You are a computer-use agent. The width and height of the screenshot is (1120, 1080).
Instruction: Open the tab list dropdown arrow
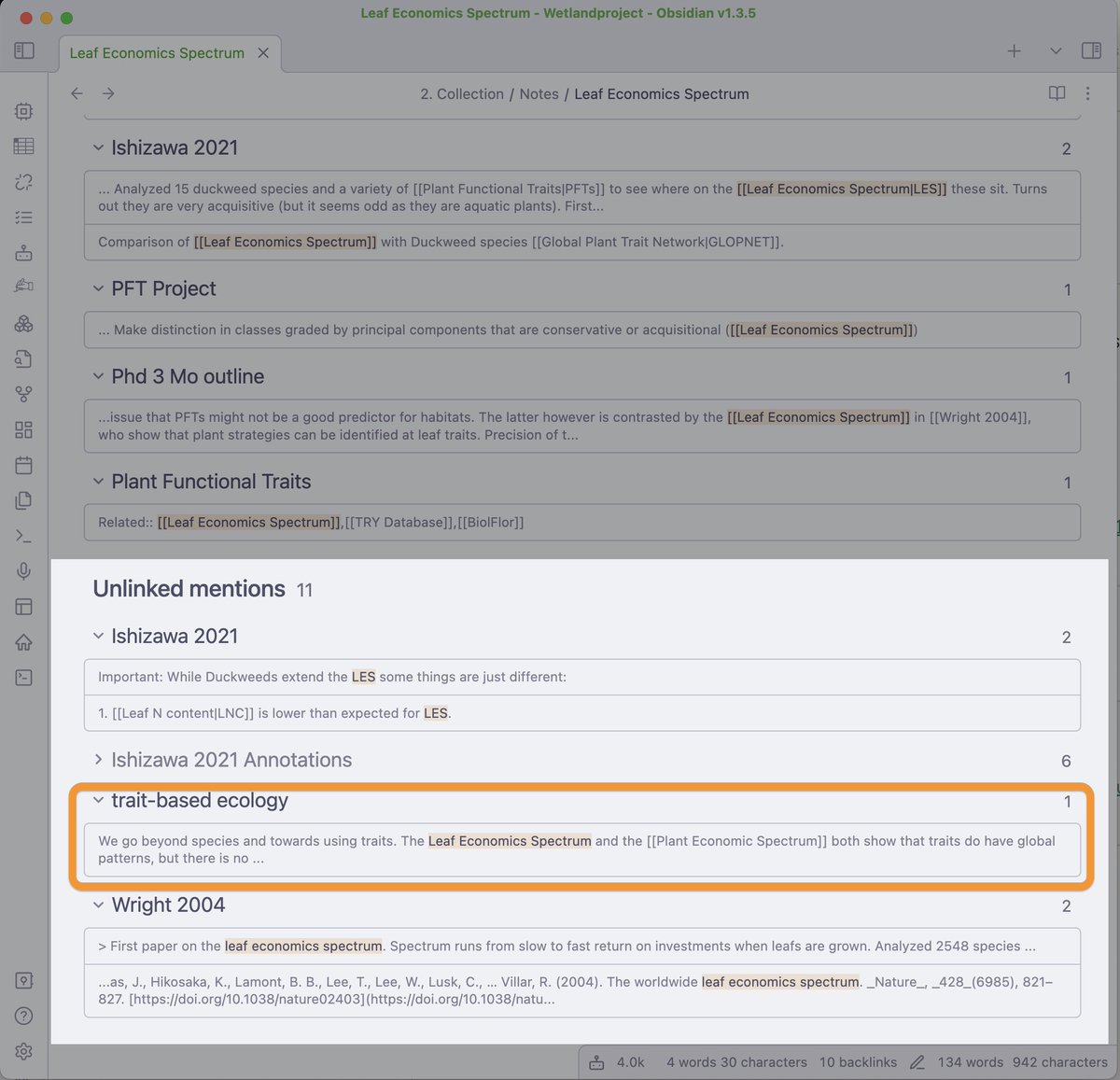pos(1056,50)
